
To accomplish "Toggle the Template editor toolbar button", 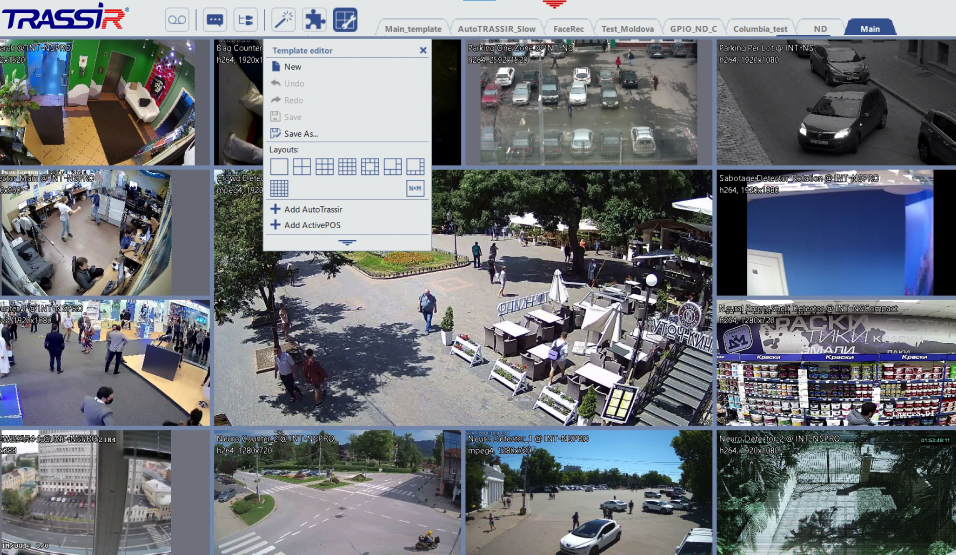I will click(x=345, y=19).
